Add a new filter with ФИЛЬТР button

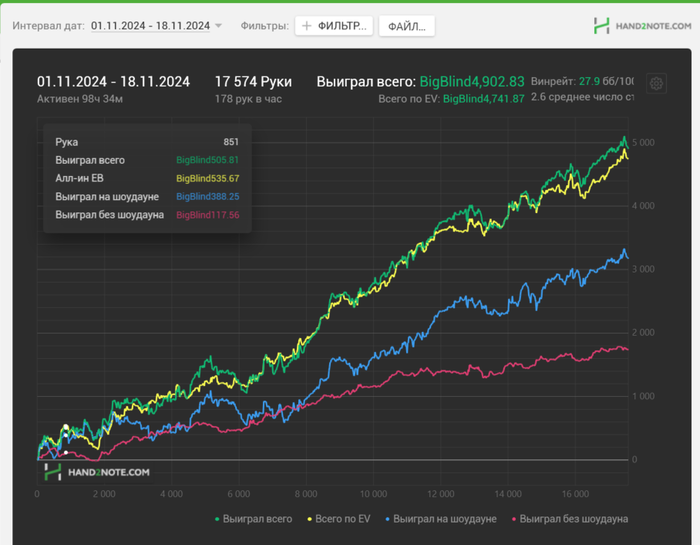point(334,26)
